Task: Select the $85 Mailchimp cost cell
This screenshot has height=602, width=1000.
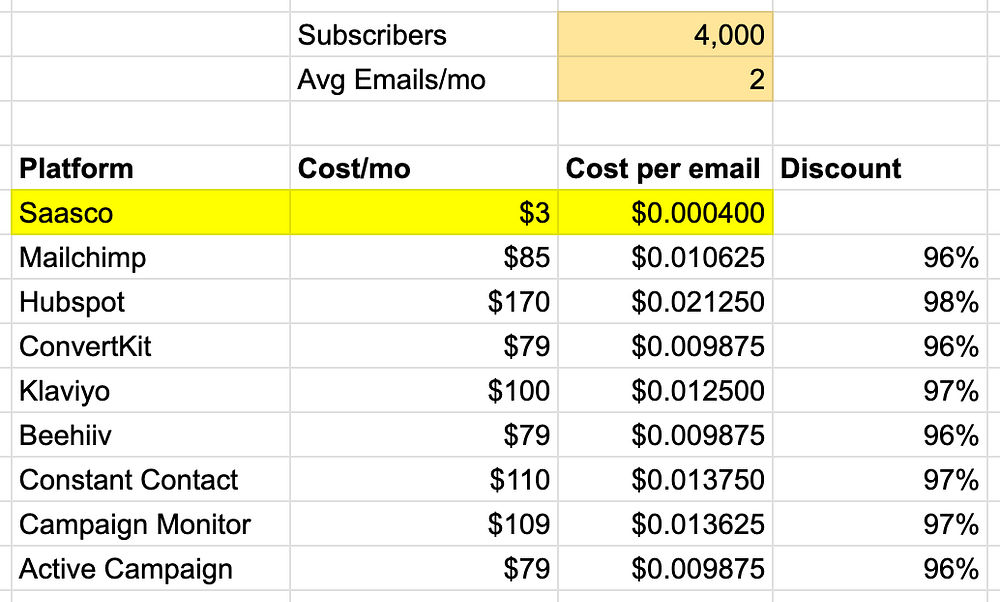Action: click(424, 257)
